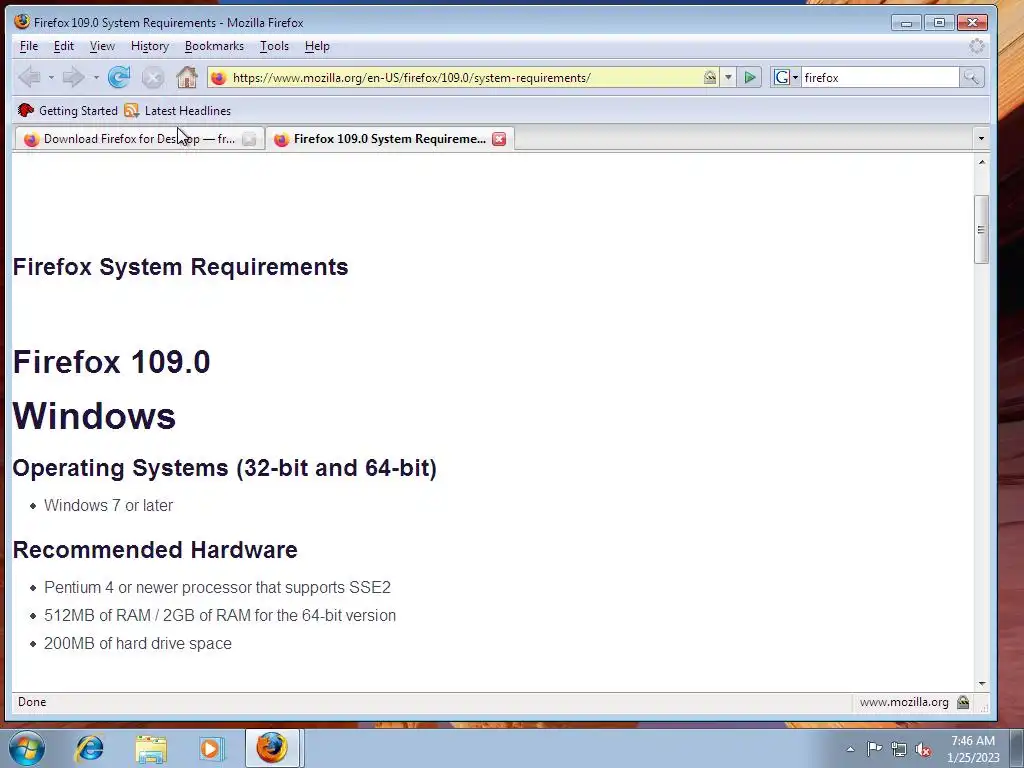Viewport: 1024px width, 768px height.
Task: Click the search box containing firefox
Action: point(880,78)
